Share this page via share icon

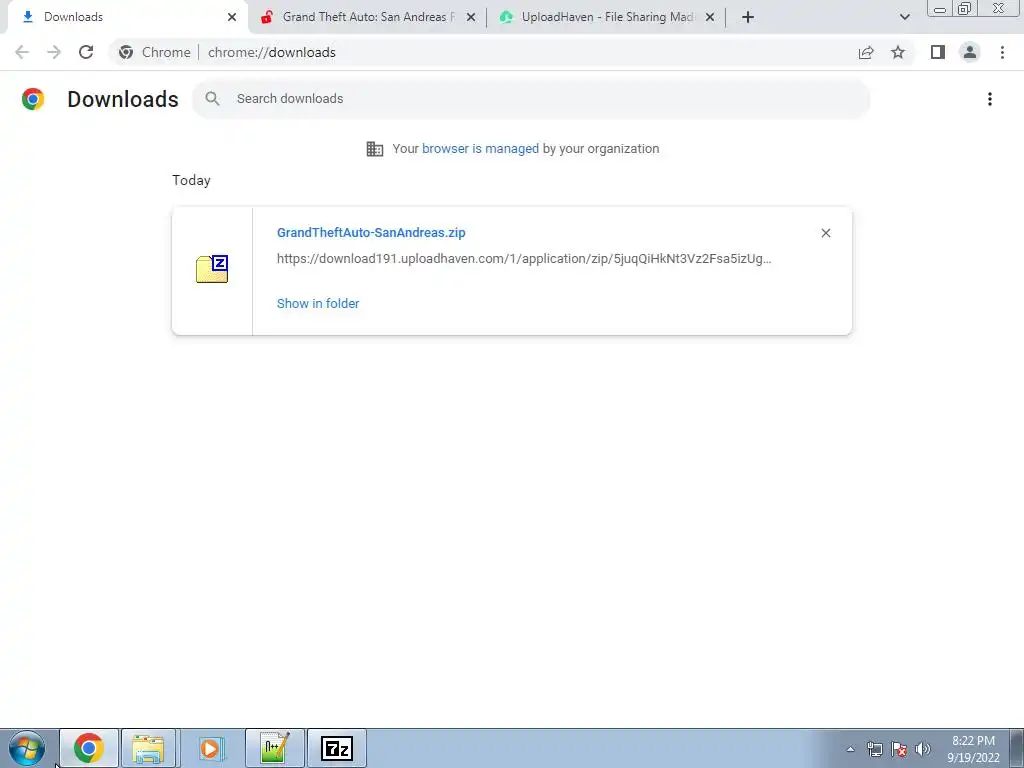tap(866, 52)
